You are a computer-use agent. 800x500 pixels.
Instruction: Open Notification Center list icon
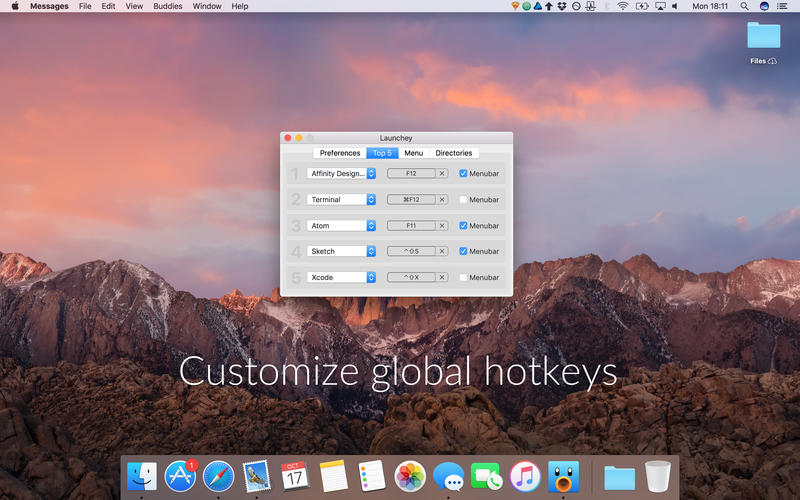pyautogui.click(x=782, y=6)
